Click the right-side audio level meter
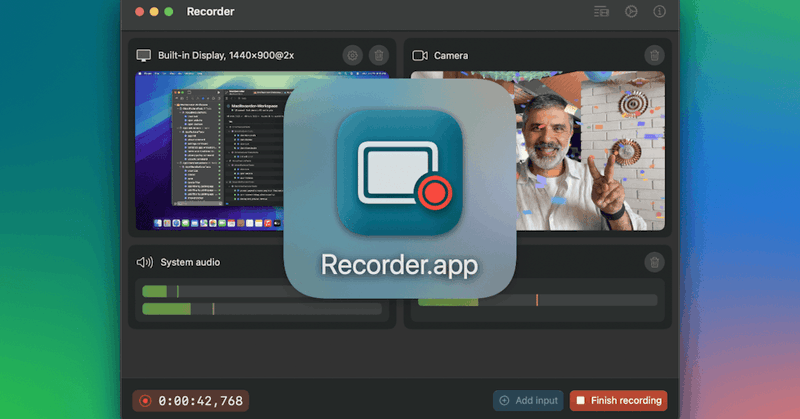Image resolution: width=800 pixels, height=419 pixels. [538, 301]
